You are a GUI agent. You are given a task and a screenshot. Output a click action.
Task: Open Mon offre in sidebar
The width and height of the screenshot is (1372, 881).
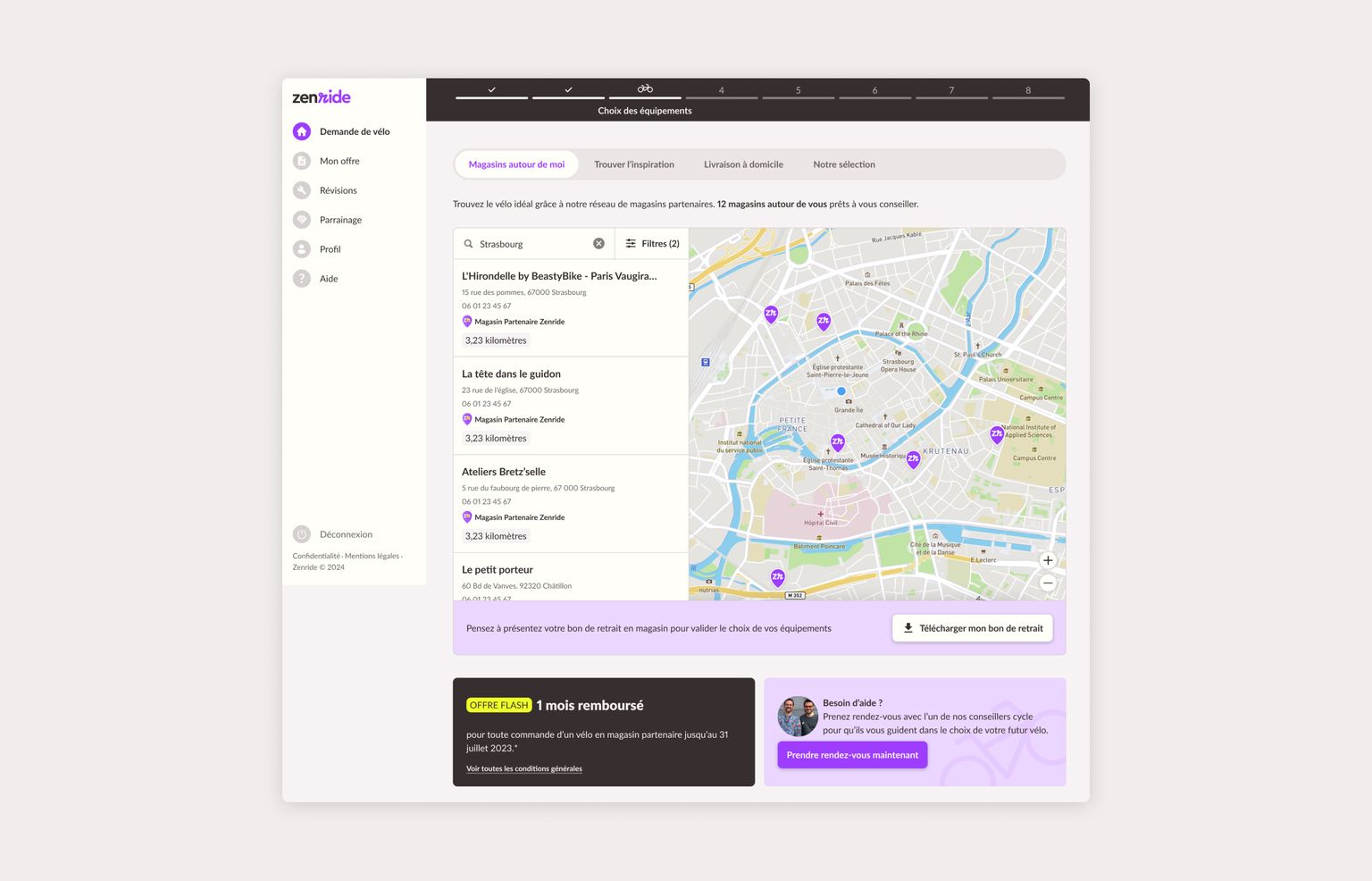point(339,161)
